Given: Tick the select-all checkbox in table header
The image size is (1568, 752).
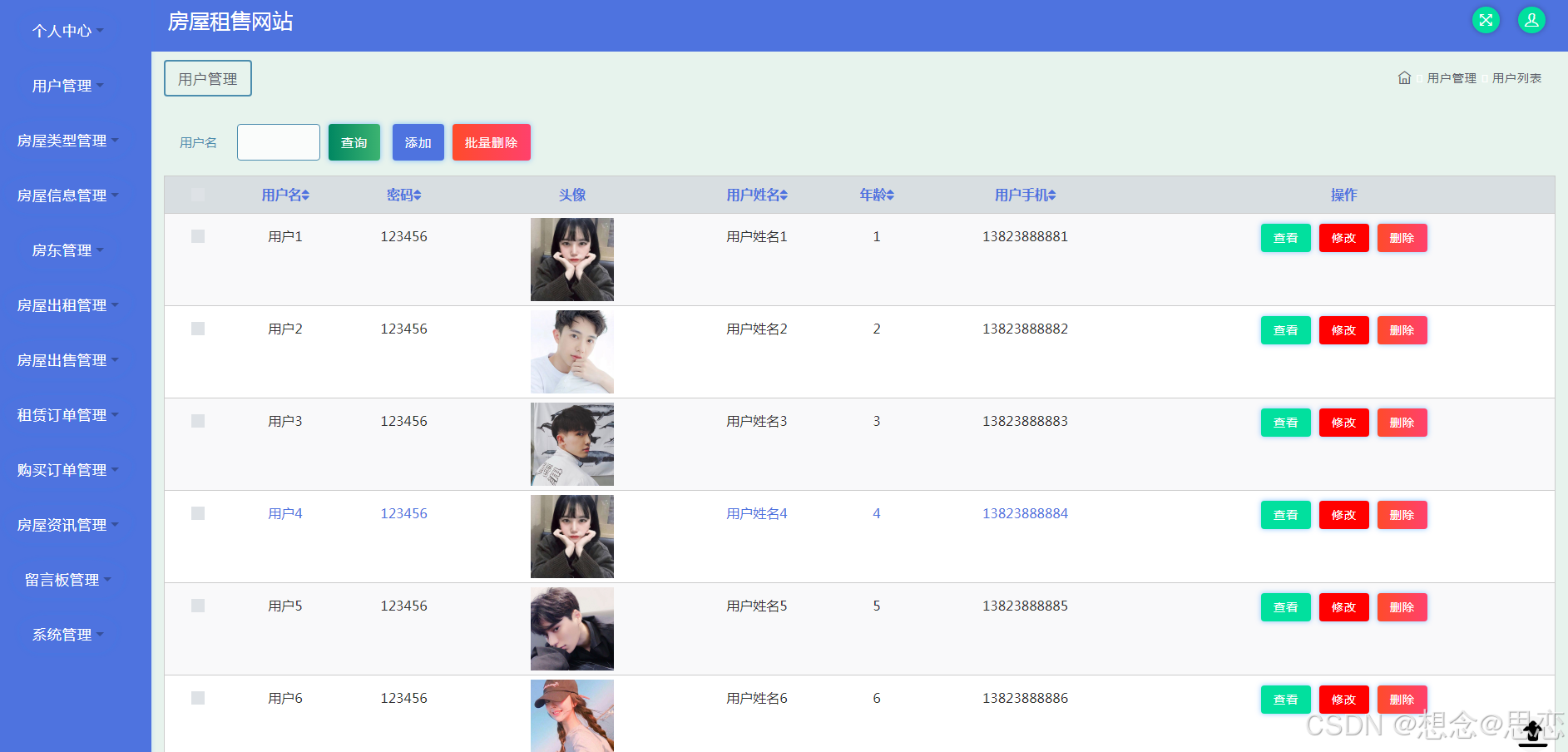Looking at the screenshot, I should [x=198, y=195].
